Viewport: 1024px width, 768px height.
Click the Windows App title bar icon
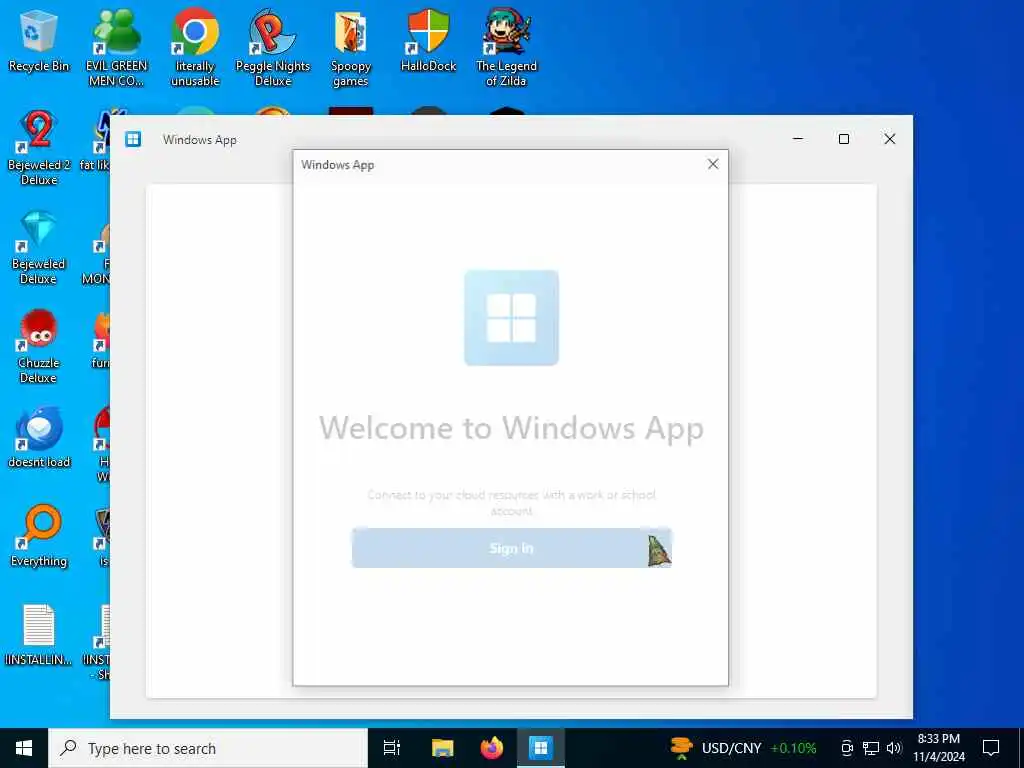[133, 139]
